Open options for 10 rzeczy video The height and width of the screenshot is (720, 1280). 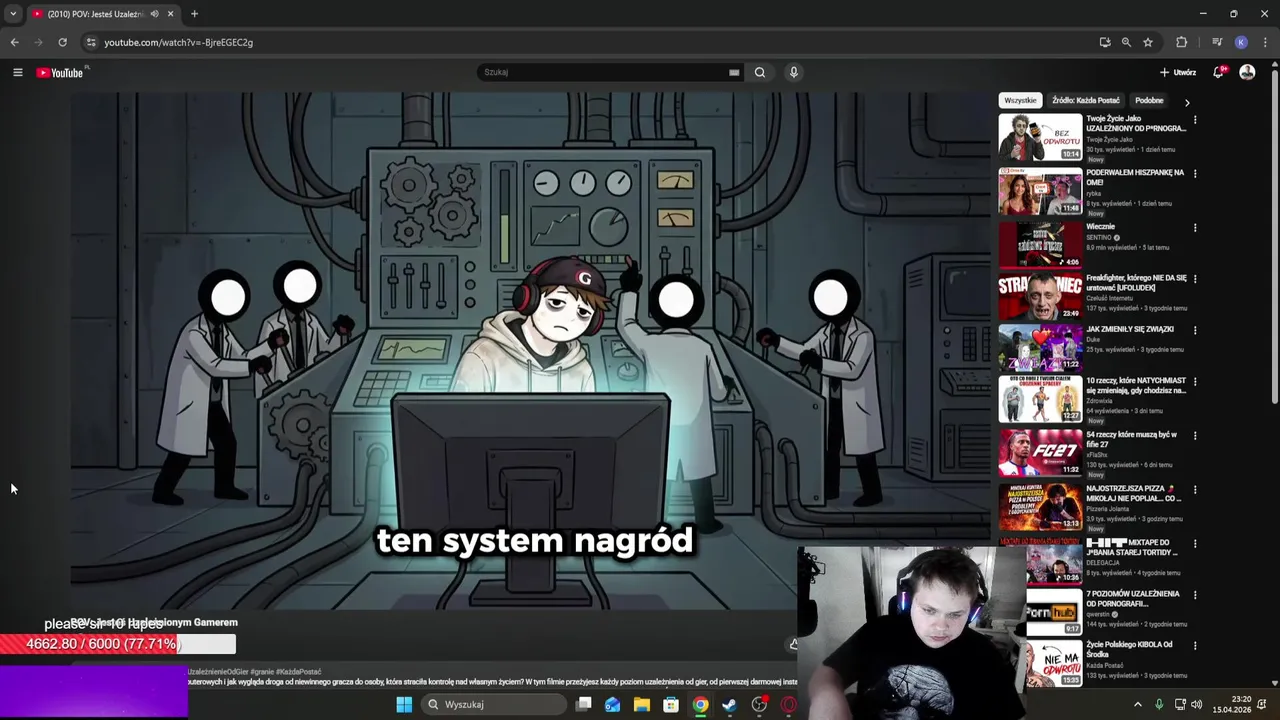coord(1195,382)
